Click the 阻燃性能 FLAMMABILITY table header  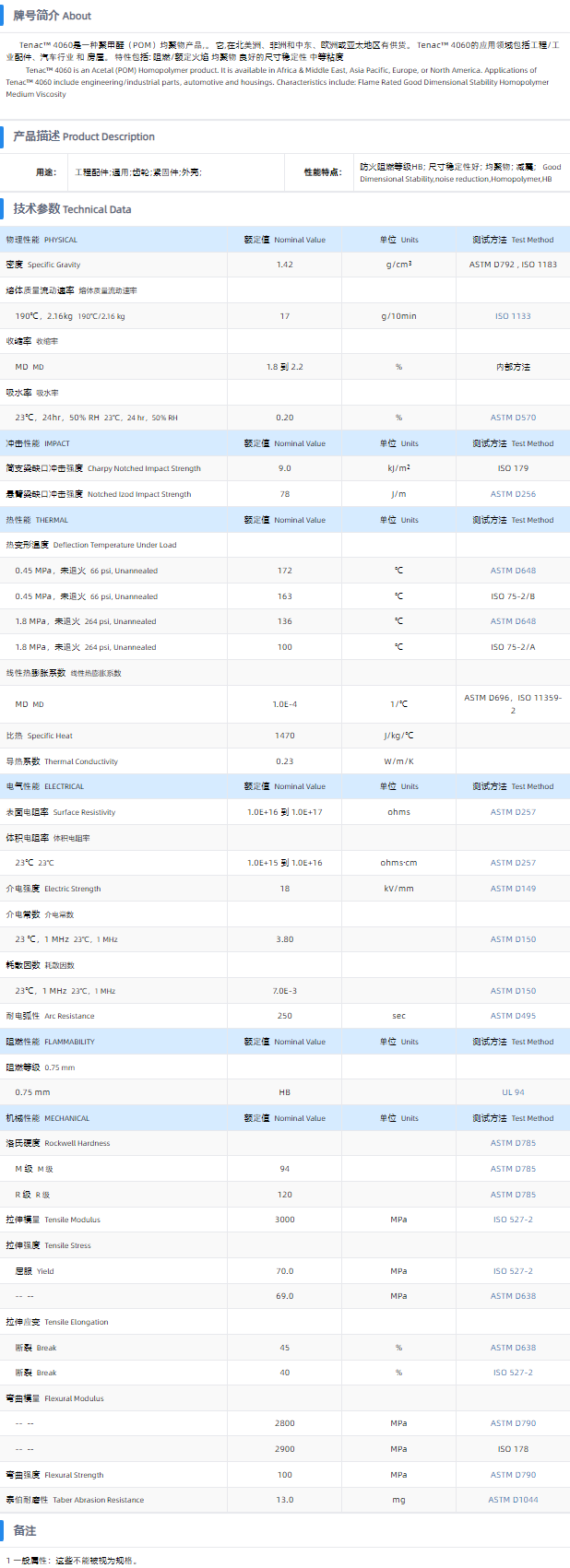50,1042
